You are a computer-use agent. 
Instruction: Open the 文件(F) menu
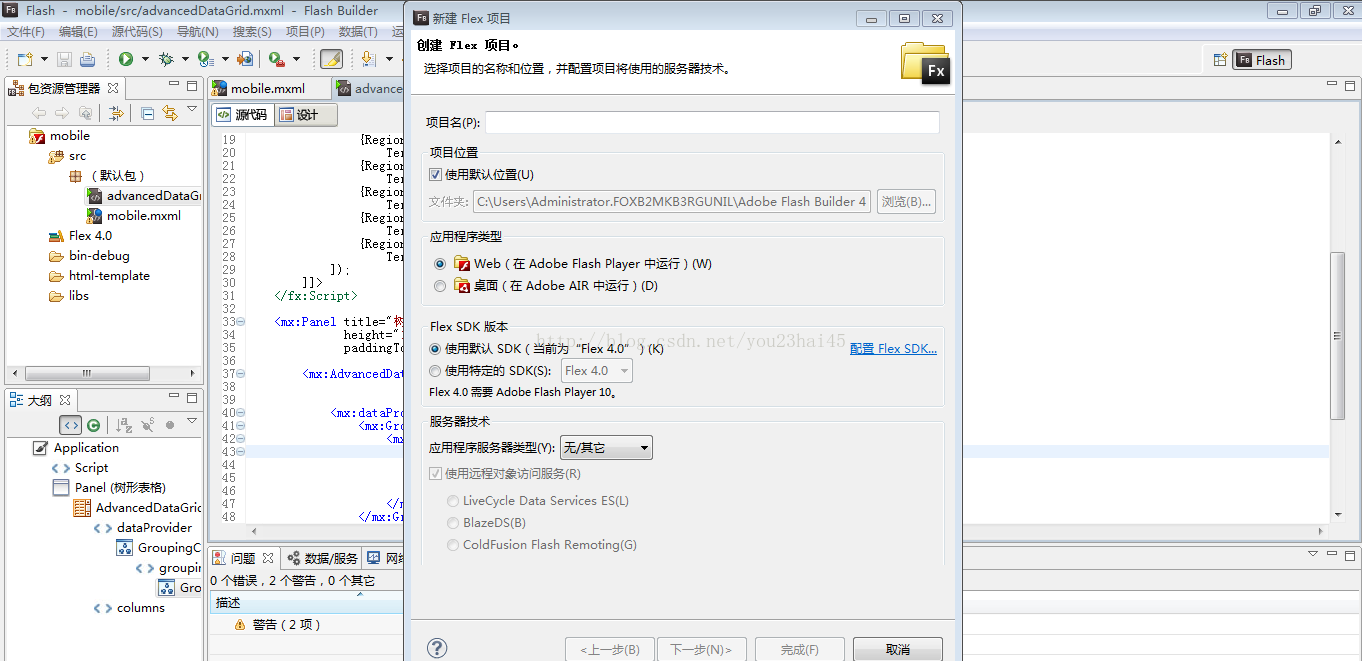(x=26, y=32)
